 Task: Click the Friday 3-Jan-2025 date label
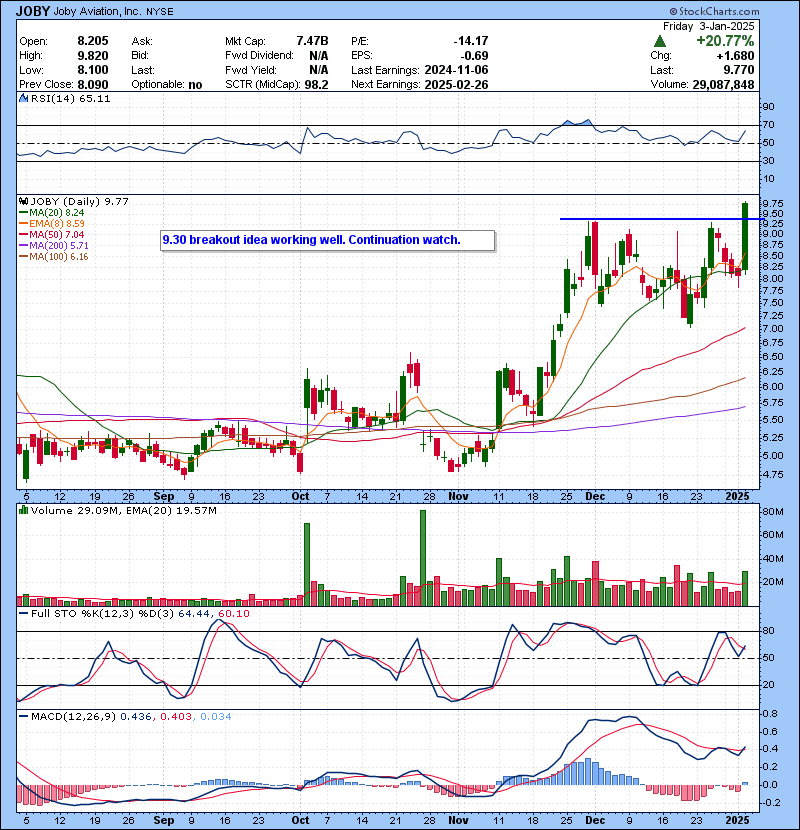(x=708, y=26)
